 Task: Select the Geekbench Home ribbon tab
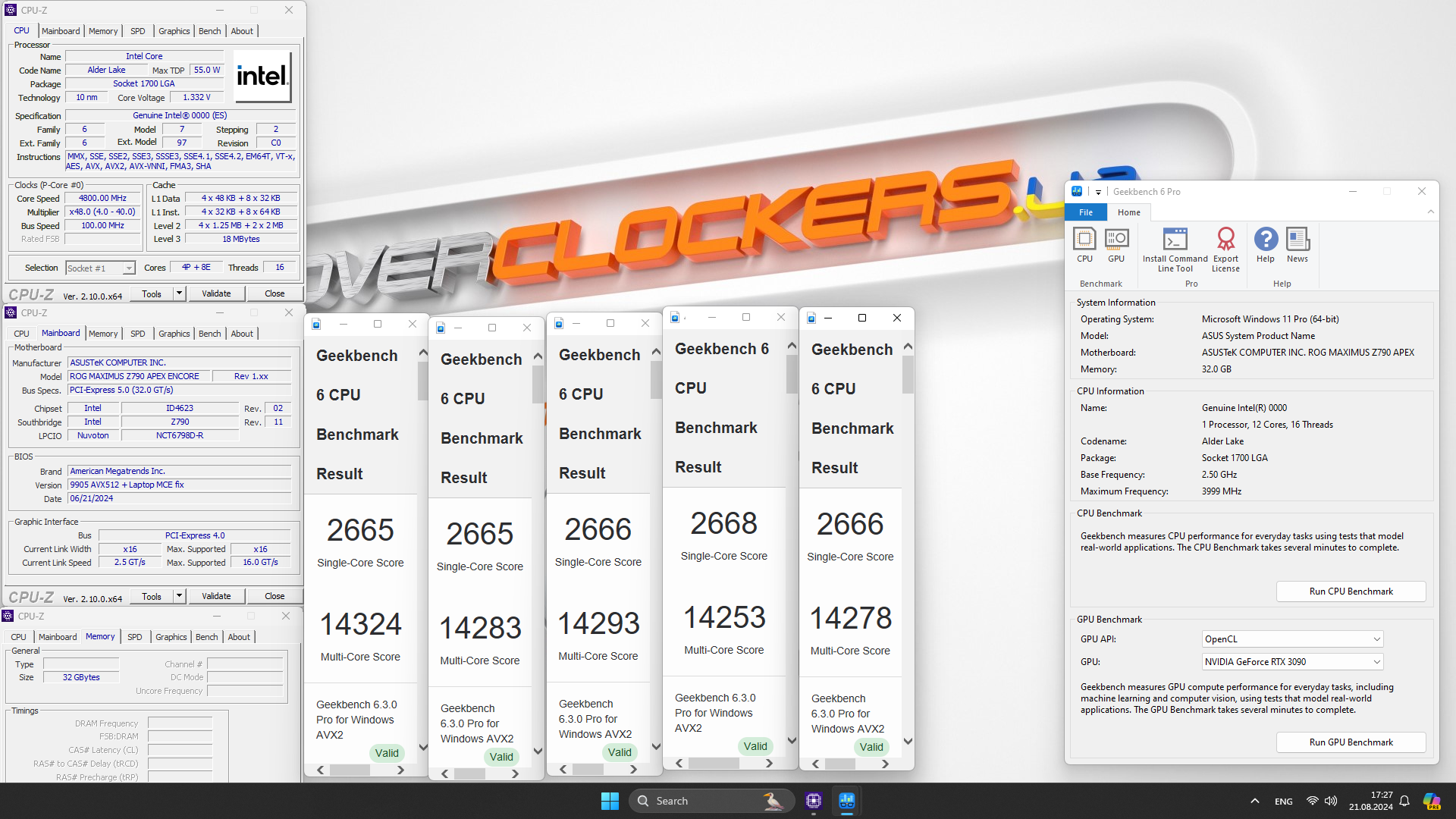tap(1128, 212)
